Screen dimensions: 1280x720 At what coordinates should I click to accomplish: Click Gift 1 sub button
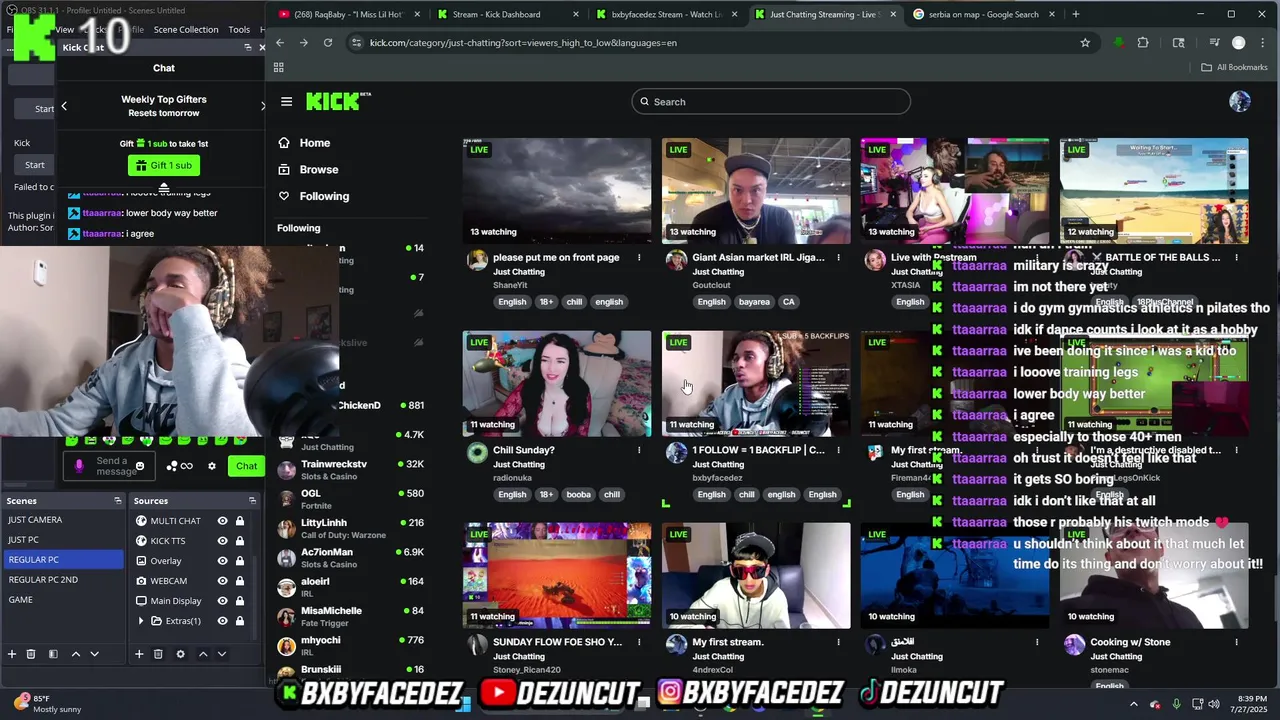tap(164, 166)
